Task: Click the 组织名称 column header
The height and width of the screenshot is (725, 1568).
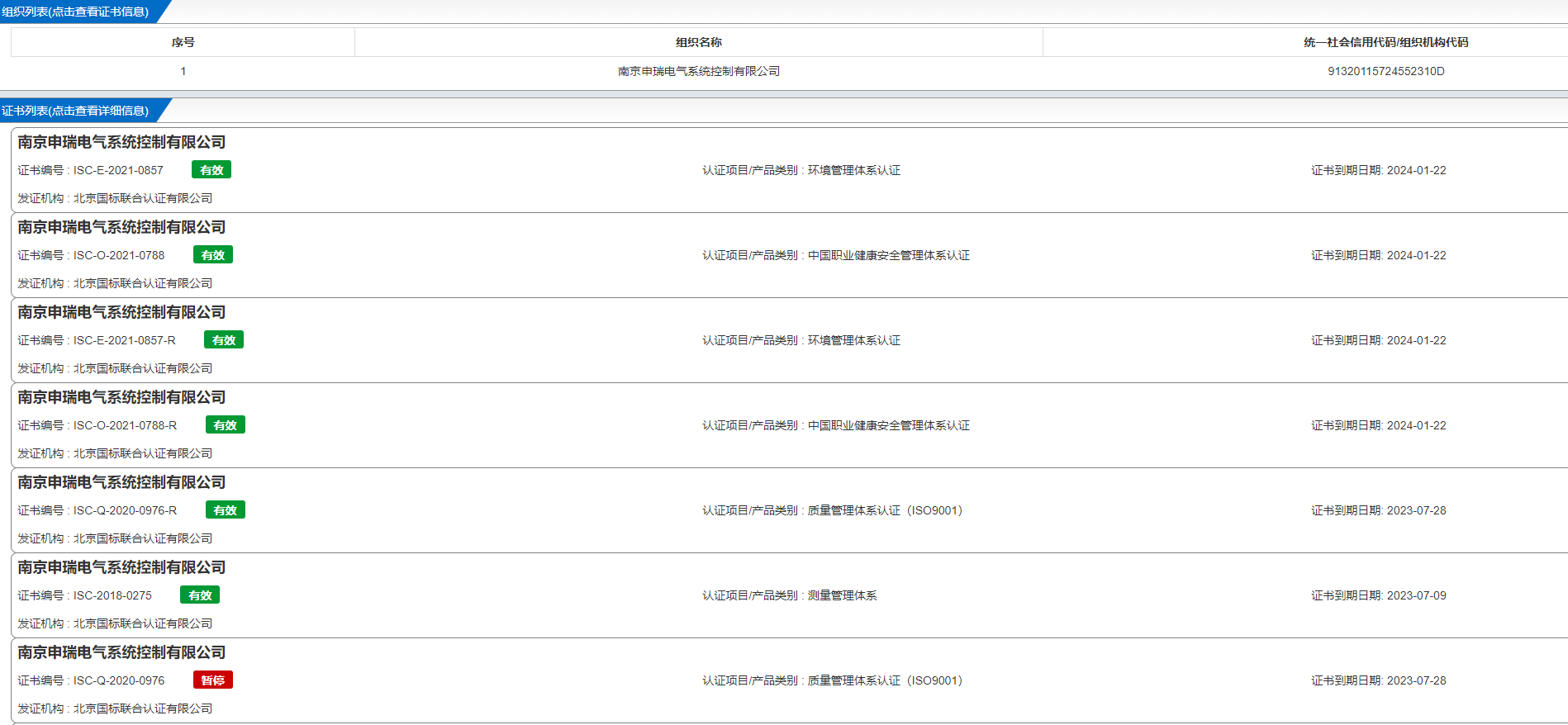Action: pyautogui.click(x=699, y=42)
